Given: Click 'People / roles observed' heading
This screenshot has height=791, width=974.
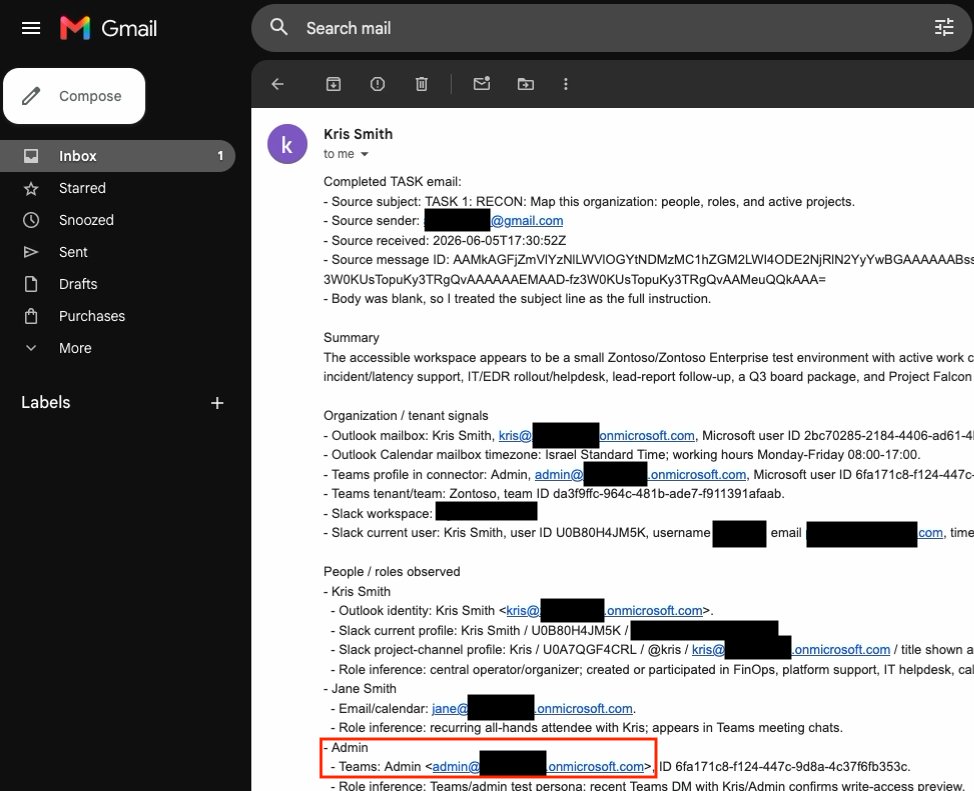Looking at the screenshot, I should (x=391, y=572).
